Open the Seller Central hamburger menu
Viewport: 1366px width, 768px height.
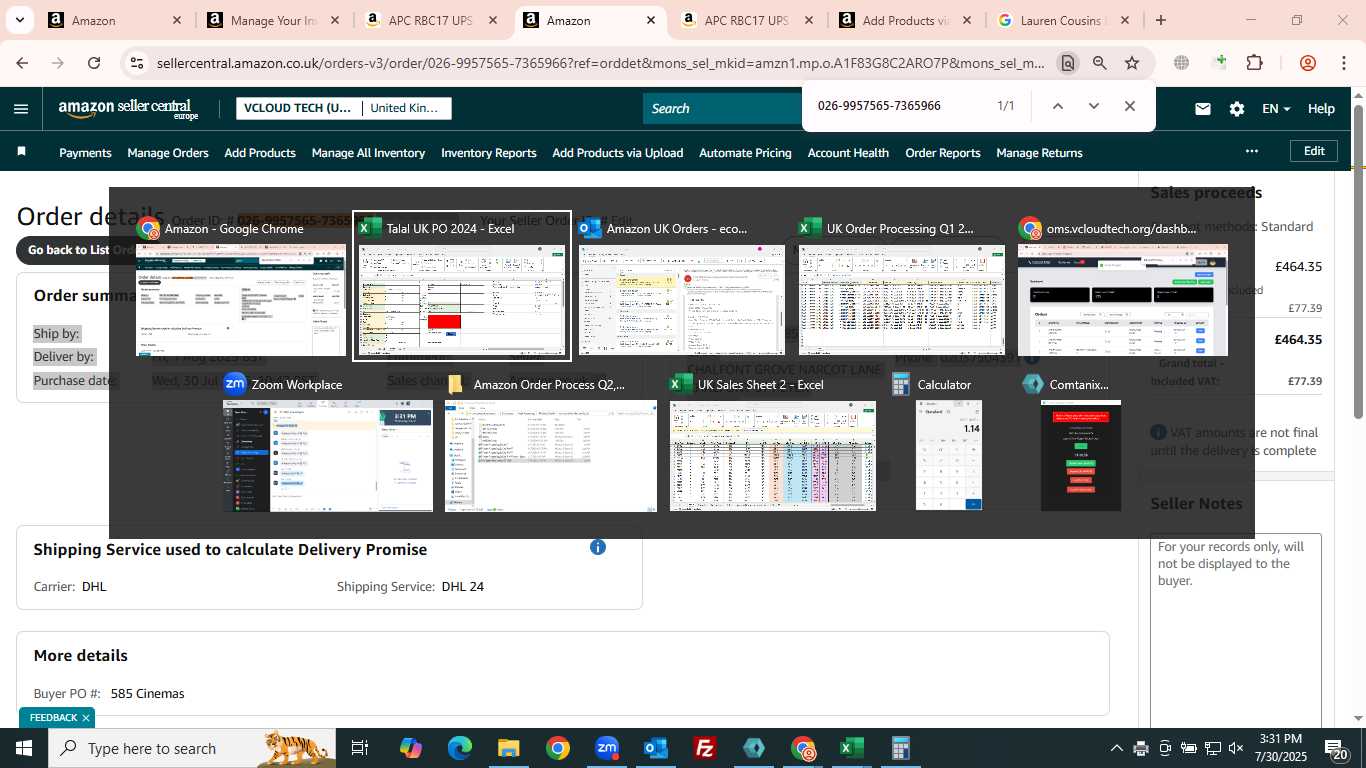[21, 109]
